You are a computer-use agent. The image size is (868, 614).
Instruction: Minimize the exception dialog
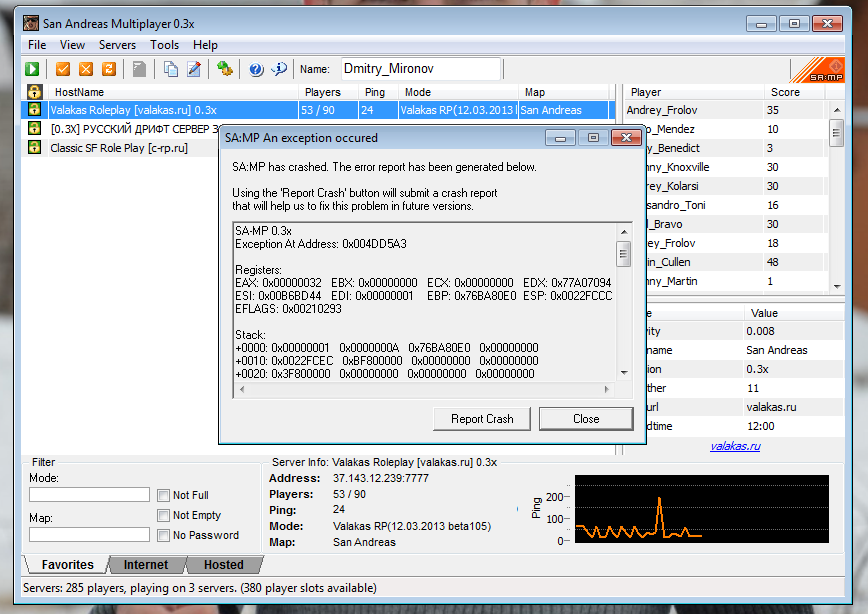[560, 137]
